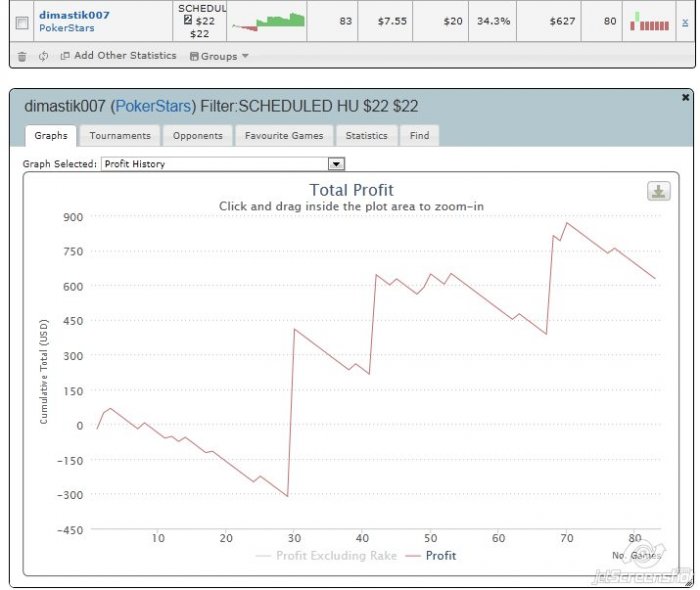This screenshot has height=590, width=700.
Task: Click Add Other Statistics
Action: tap(119, 55)
